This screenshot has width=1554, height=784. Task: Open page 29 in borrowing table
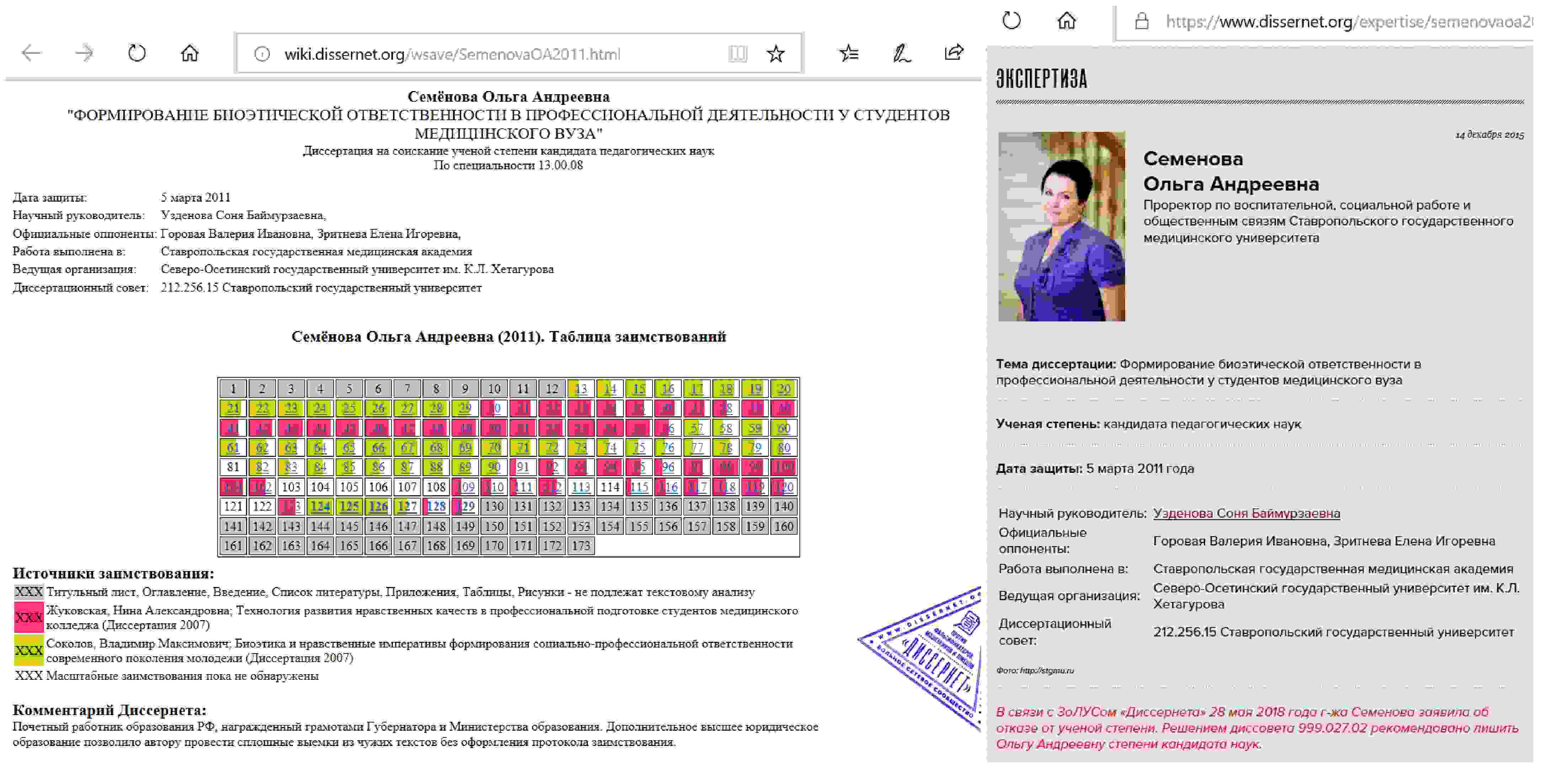(x=464, y=408)
